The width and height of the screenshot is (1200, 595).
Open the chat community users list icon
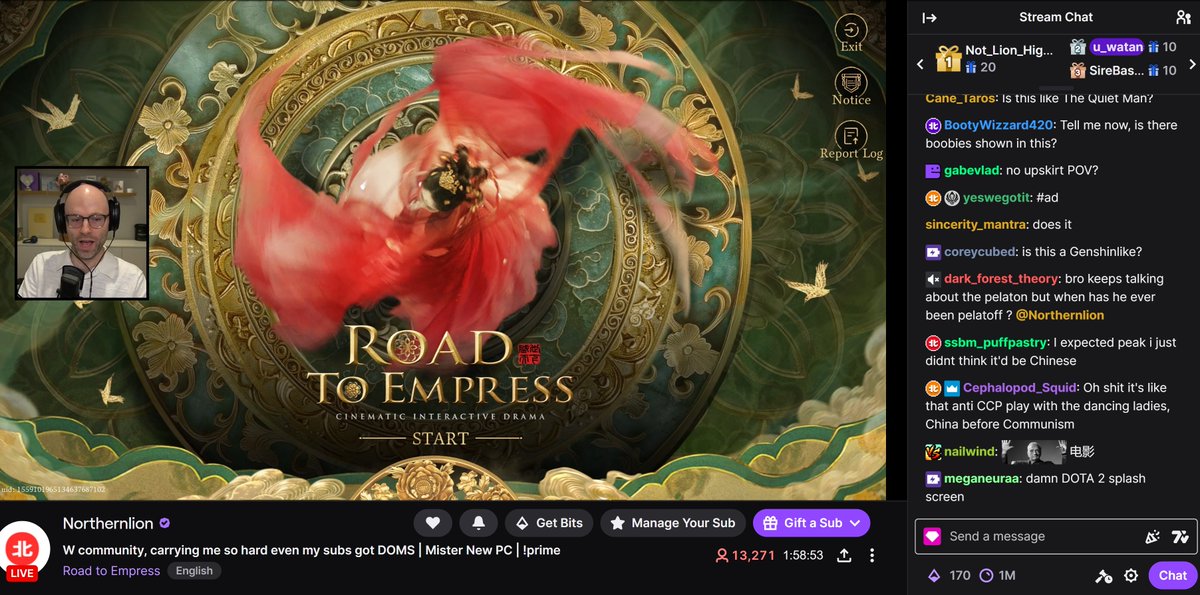pyautogui.click(x=1183, y=17)
